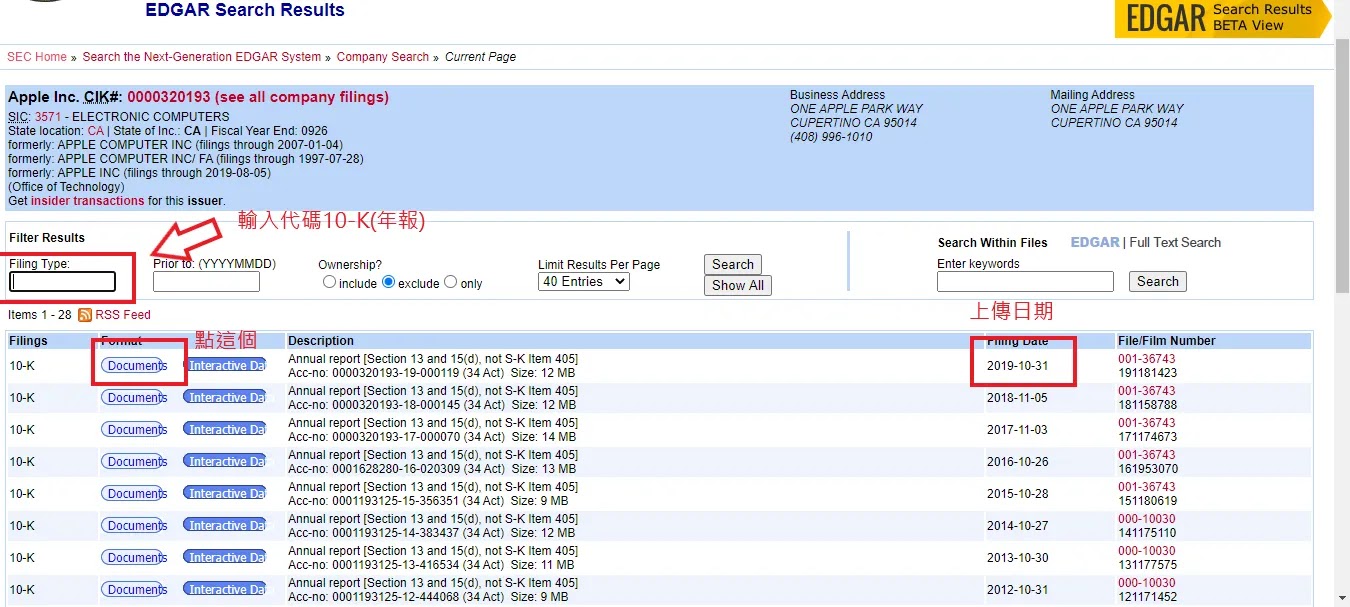
Task: Click the File/Film Number column header
Action: pos(1166,341)
